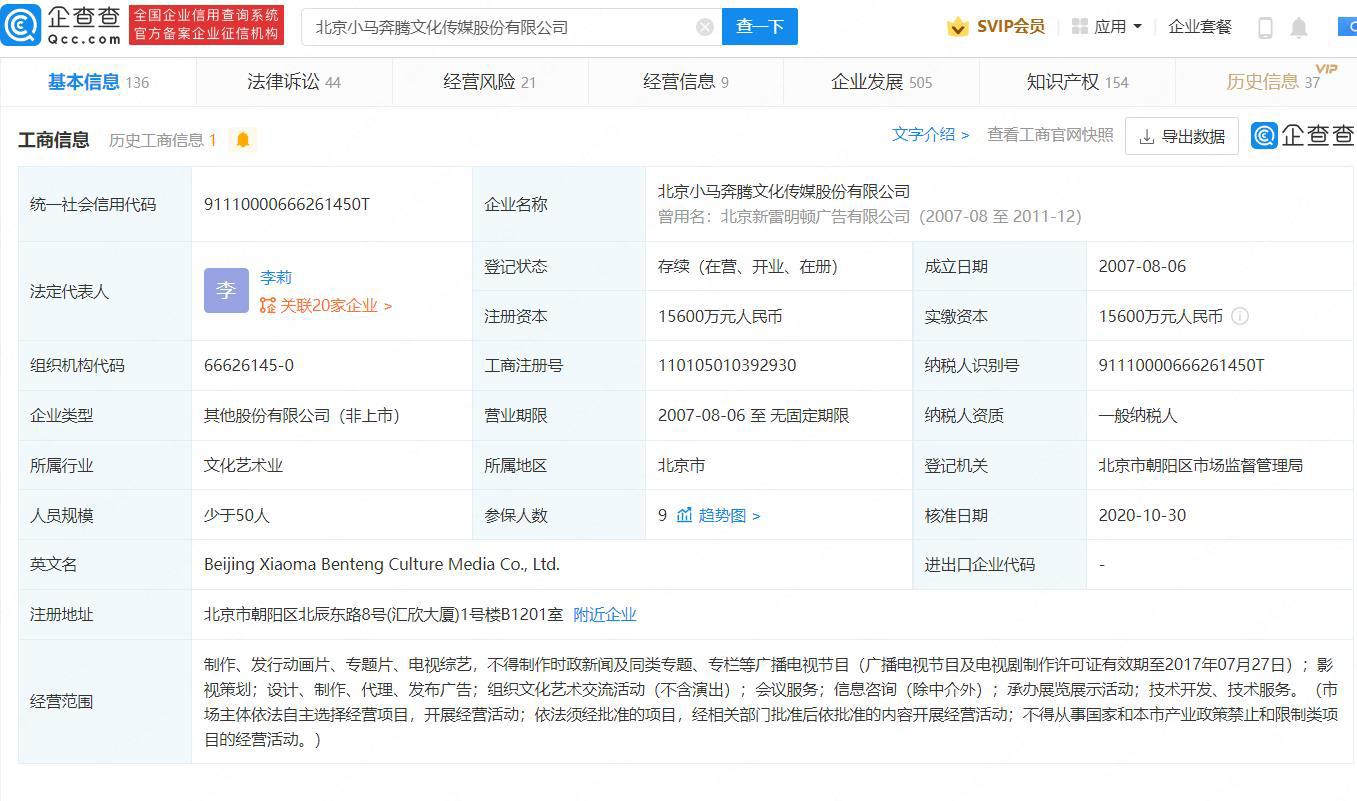
Task: Switch to the 法律诉讼 tab
Action: click(x=293, y=82)
